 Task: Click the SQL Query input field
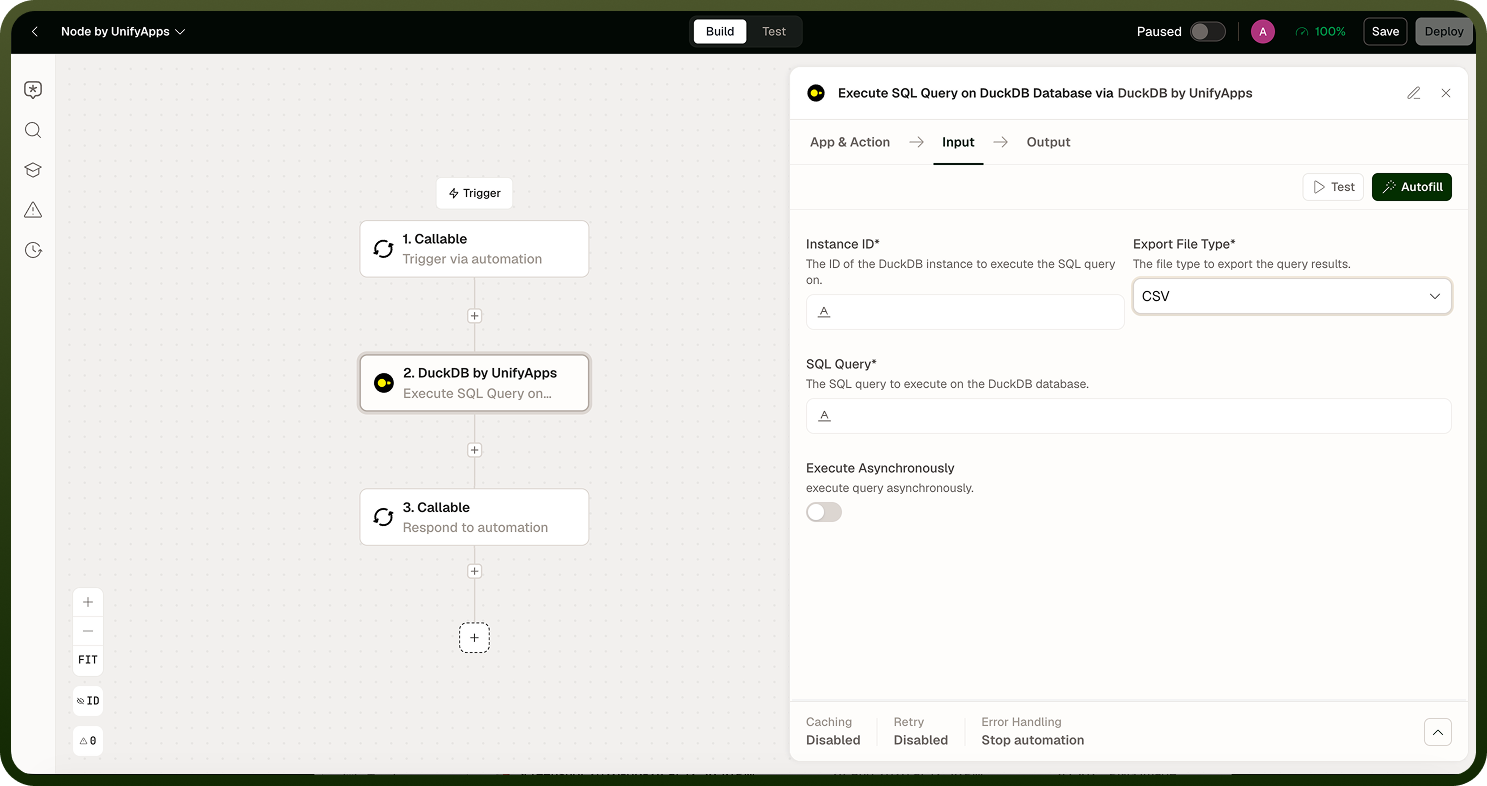pos(1128,416)
